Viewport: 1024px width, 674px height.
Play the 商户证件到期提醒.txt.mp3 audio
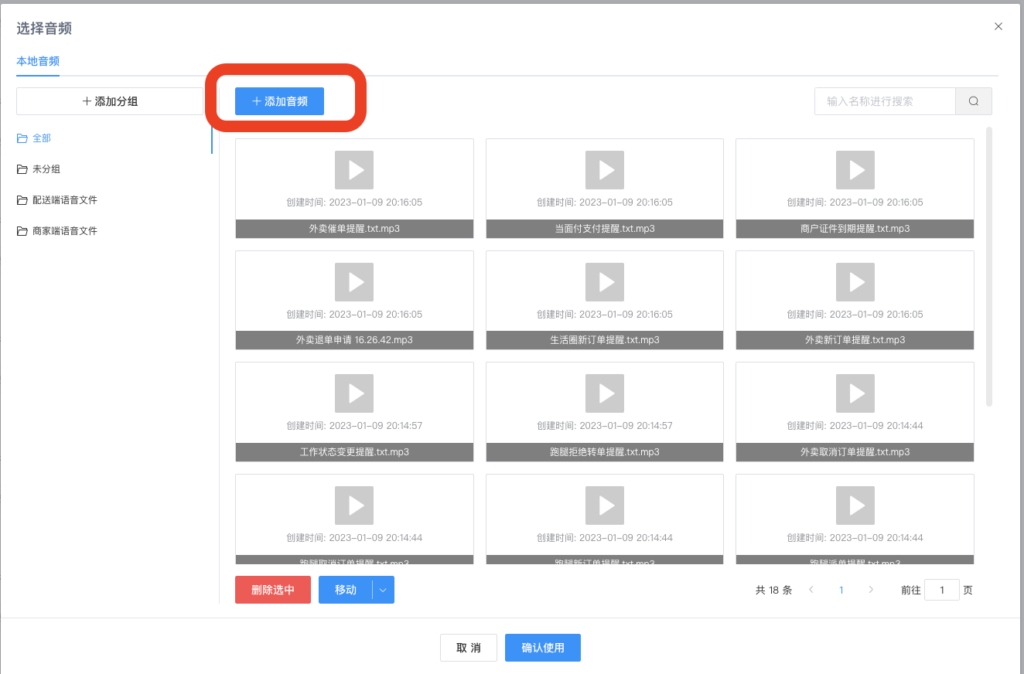855,170
